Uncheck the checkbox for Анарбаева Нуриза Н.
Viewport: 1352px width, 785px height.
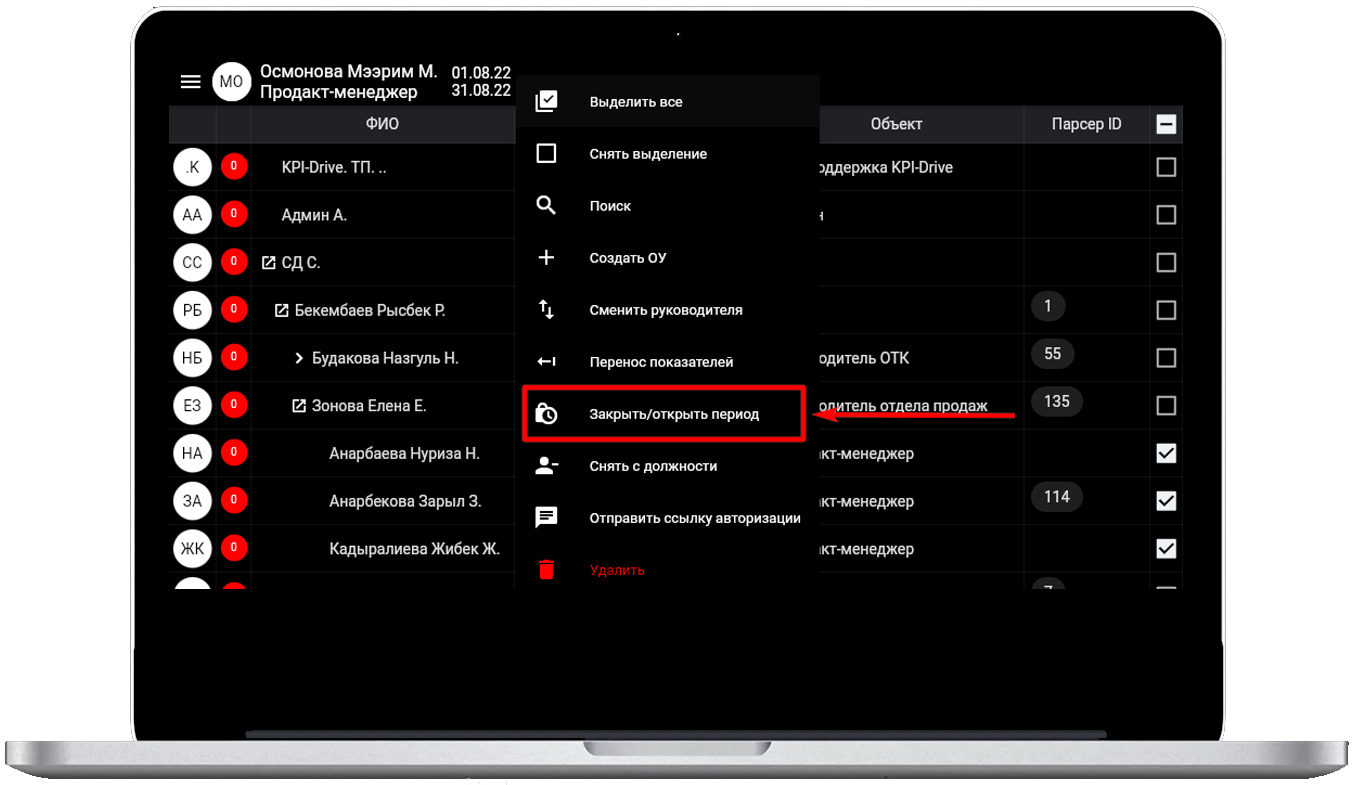click(1166, 454)
